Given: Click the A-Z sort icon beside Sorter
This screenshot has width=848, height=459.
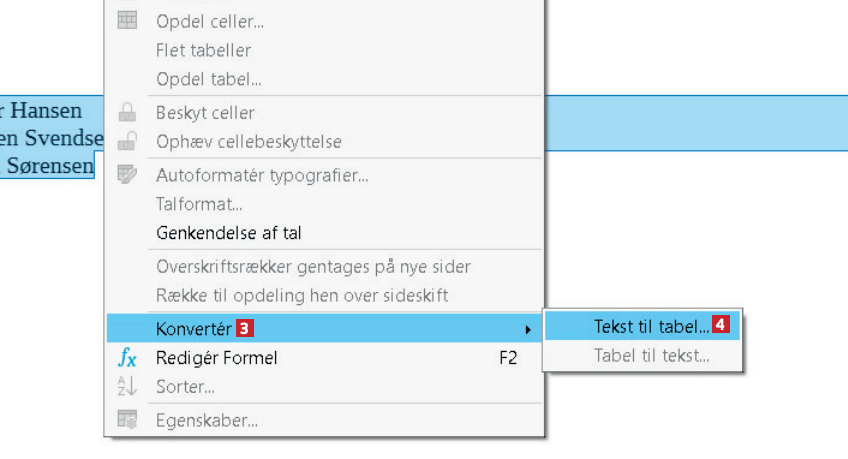Looking at the screenshot, I should click(x=127, y=386).
